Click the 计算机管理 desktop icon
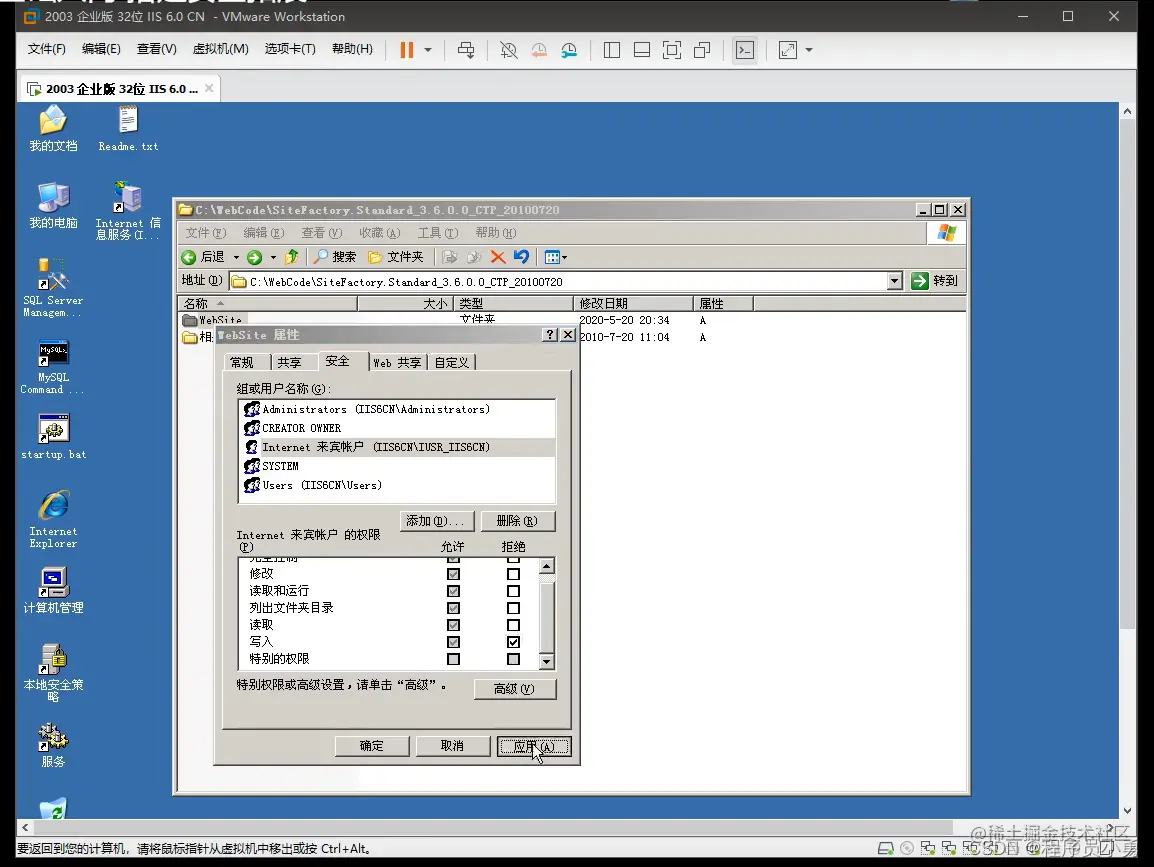 [x=54, y=590]
